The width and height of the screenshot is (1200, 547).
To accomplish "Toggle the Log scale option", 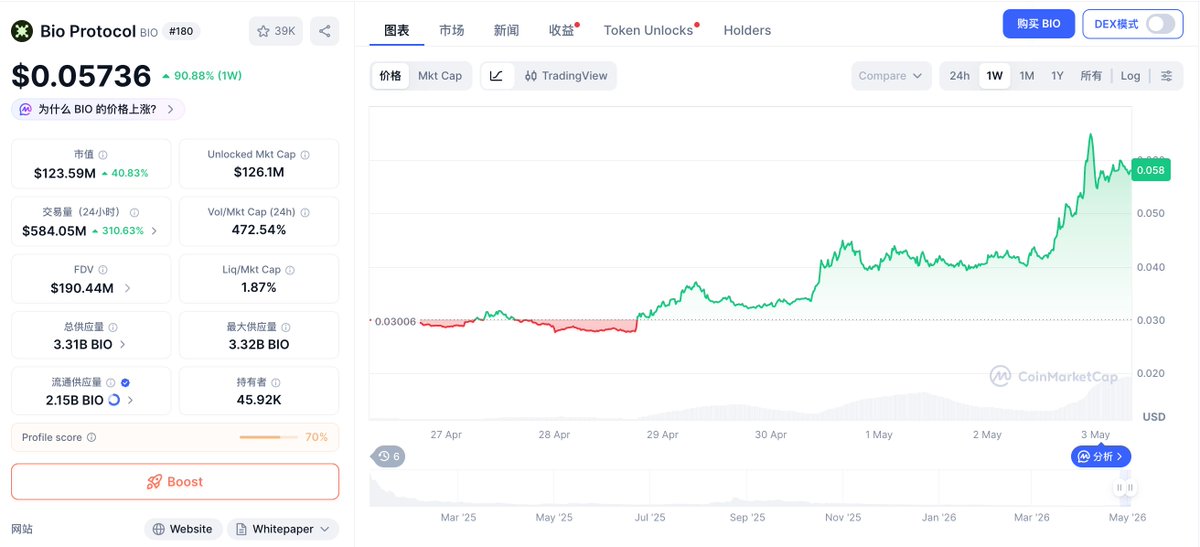I will [1130, 76].
